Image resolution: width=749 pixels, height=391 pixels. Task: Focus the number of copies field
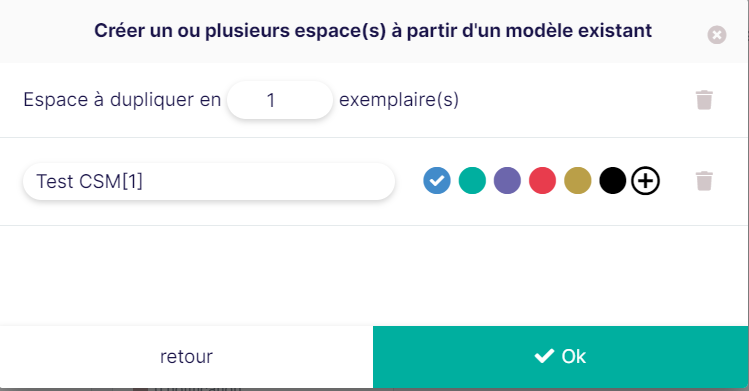(280, 100)
